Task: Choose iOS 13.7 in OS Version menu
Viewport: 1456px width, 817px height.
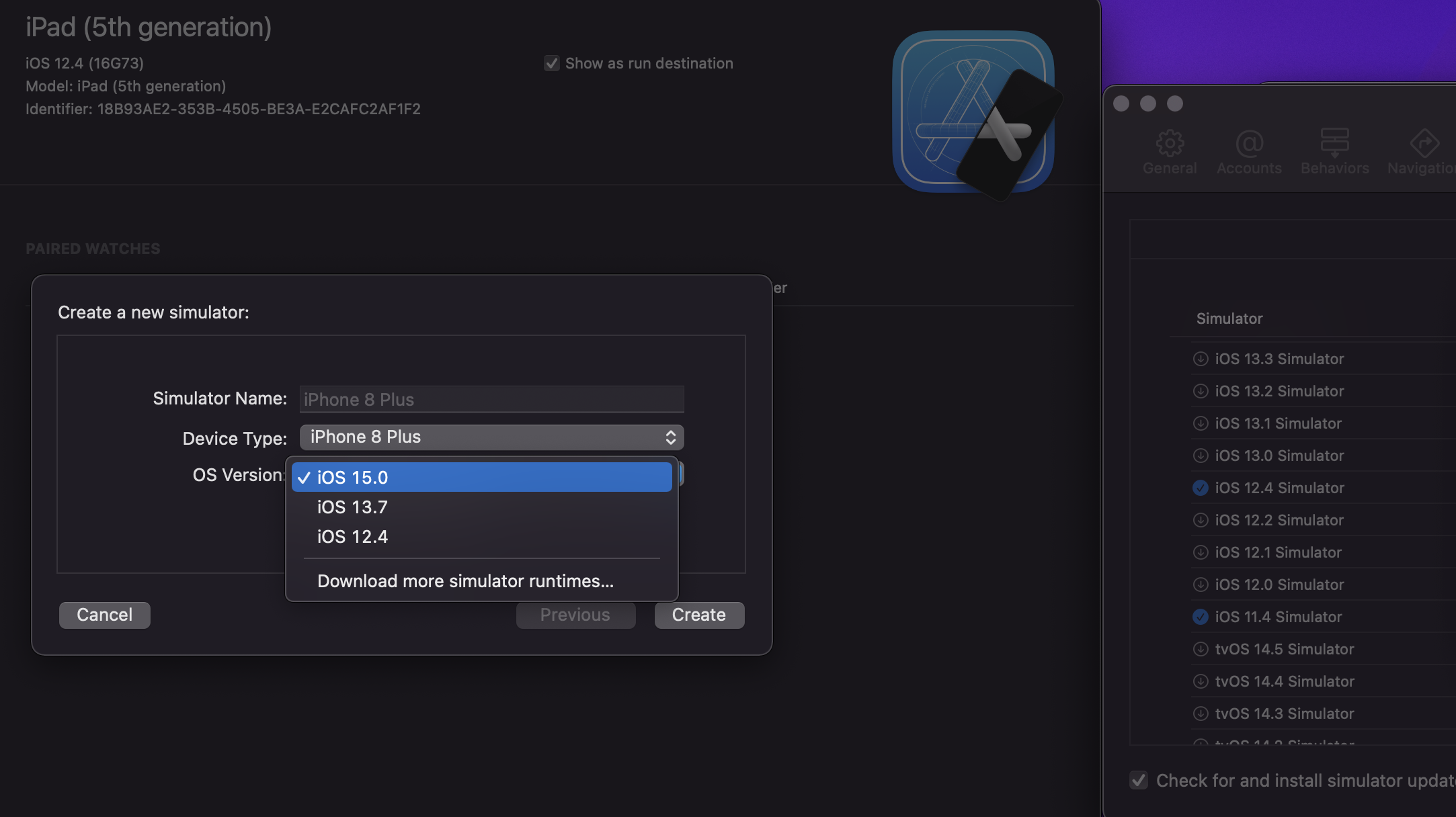Action: pyautogui.click(x=482, y=507)
